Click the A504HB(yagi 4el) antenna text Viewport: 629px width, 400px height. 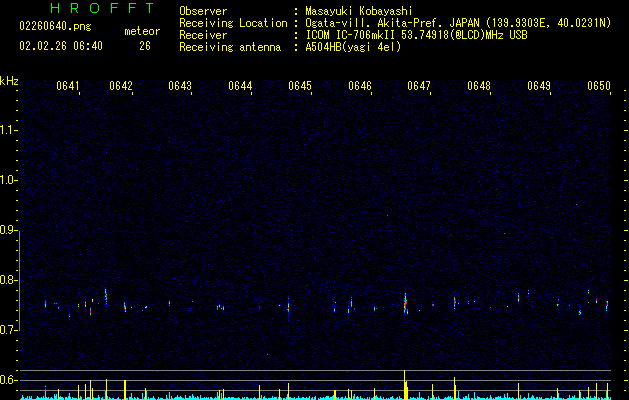[353, 47]
